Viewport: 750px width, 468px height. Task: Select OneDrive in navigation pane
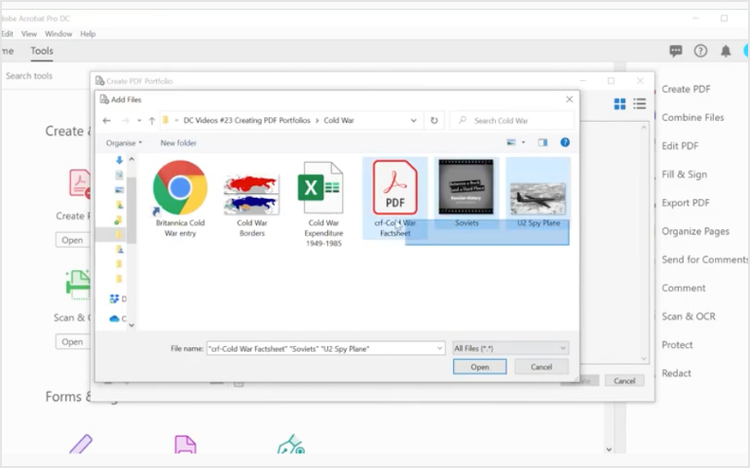118,318
